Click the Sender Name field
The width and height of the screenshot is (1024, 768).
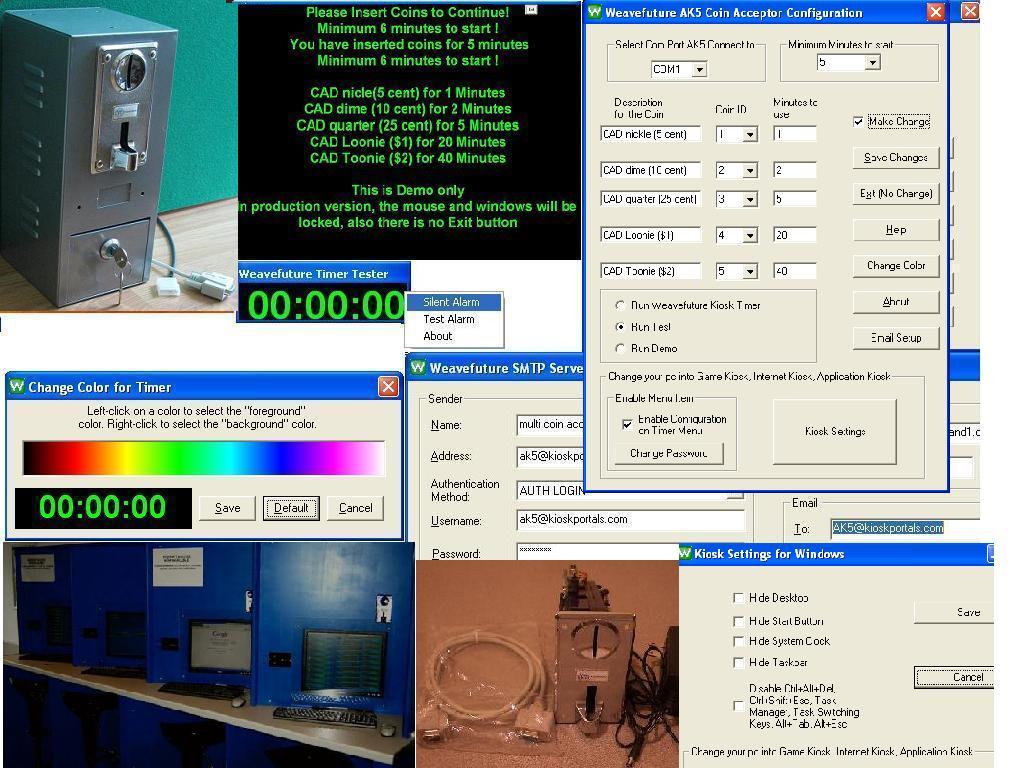pos(550,424)
